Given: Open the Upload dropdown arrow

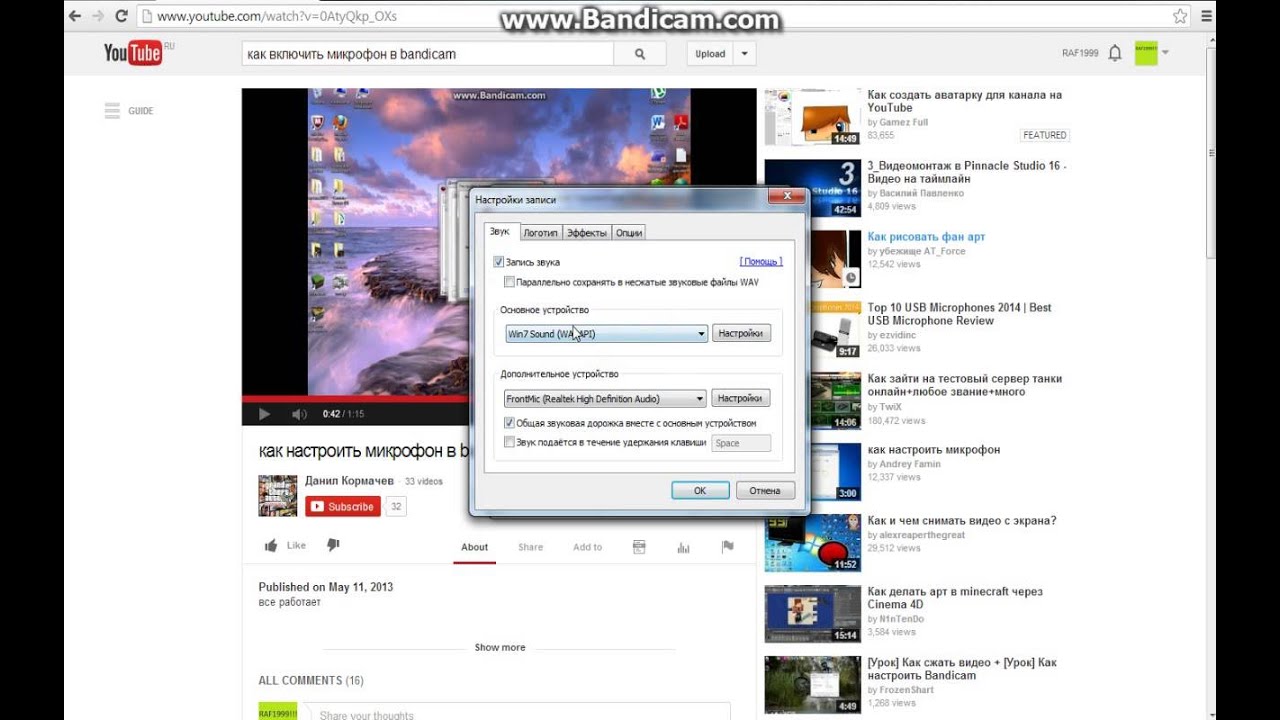Looking at the screenshot, I should click(x=744, y=54).
